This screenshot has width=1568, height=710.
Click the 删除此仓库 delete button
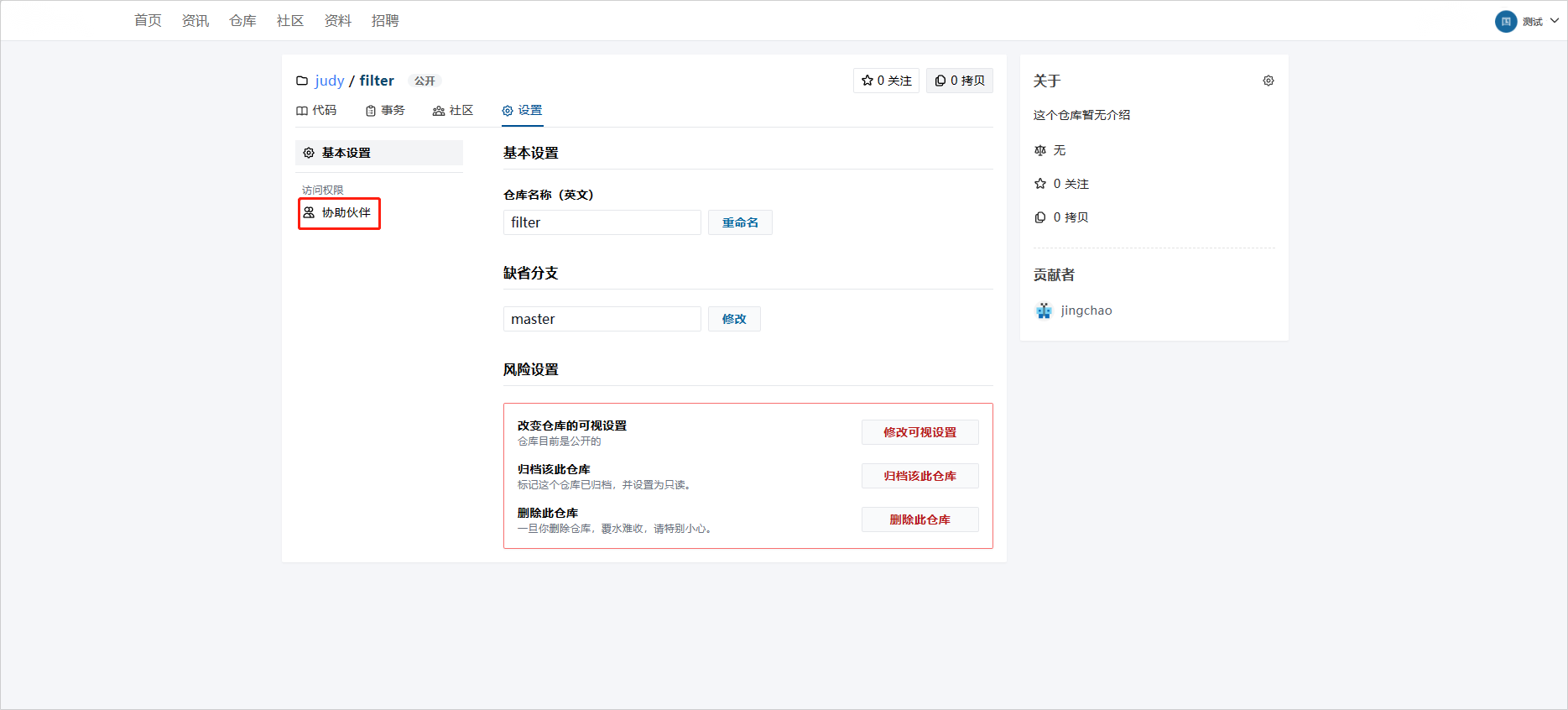919,519
